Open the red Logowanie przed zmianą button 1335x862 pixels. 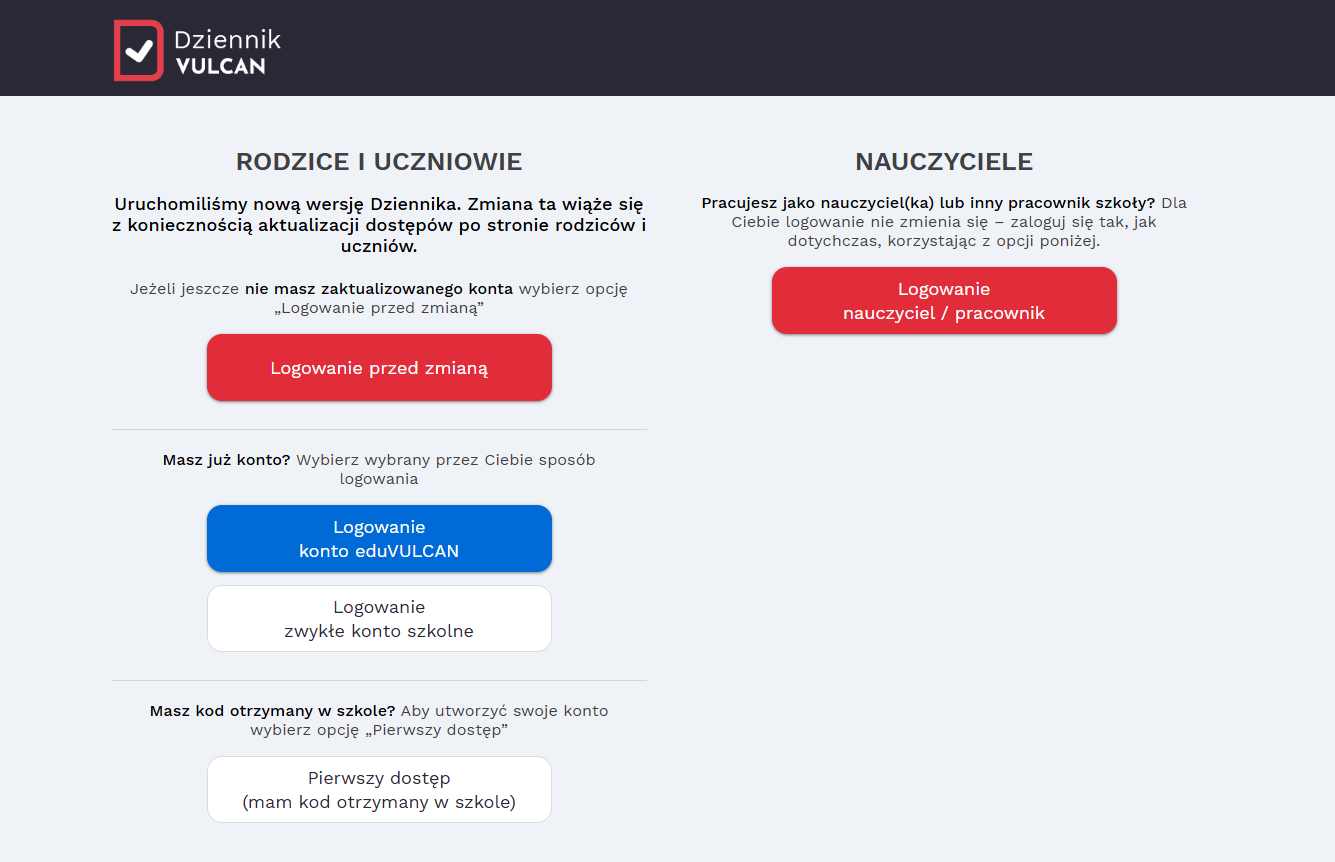(x=379, y=368)
